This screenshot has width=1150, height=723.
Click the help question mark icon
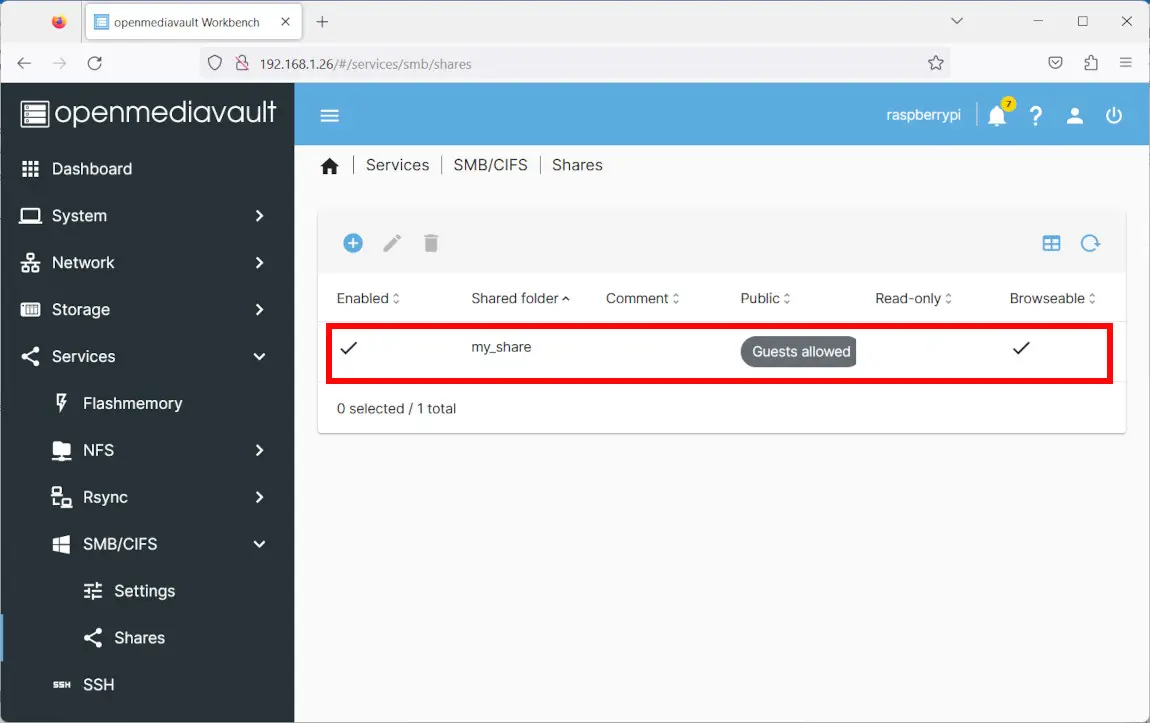point(1036,116)
